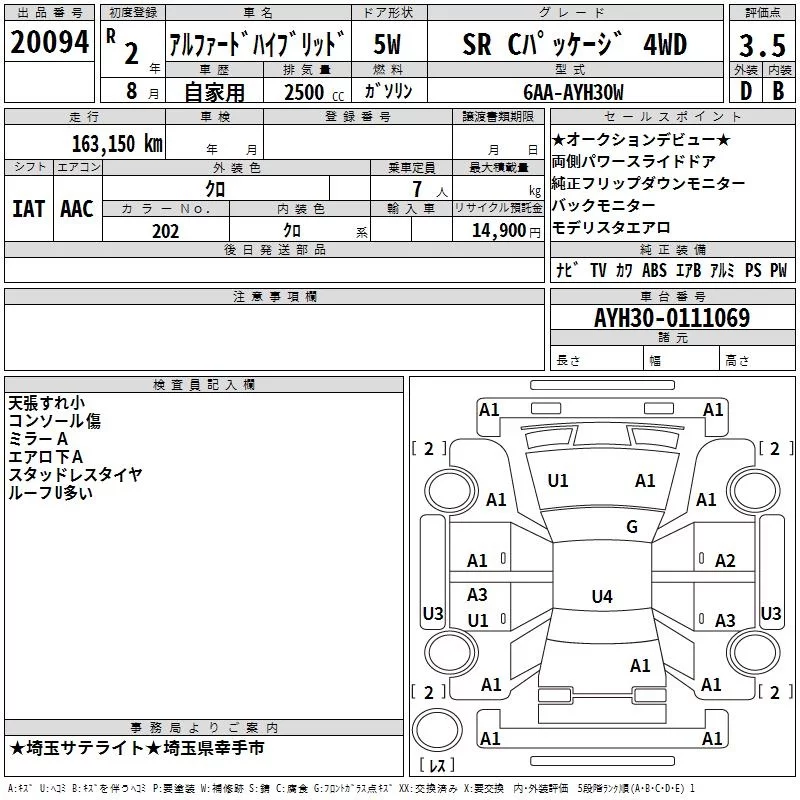Image resolution: width=800 pixels, height=800 pixels.
Task: Select the fuel type ガソリン
Action: point(388,91)
